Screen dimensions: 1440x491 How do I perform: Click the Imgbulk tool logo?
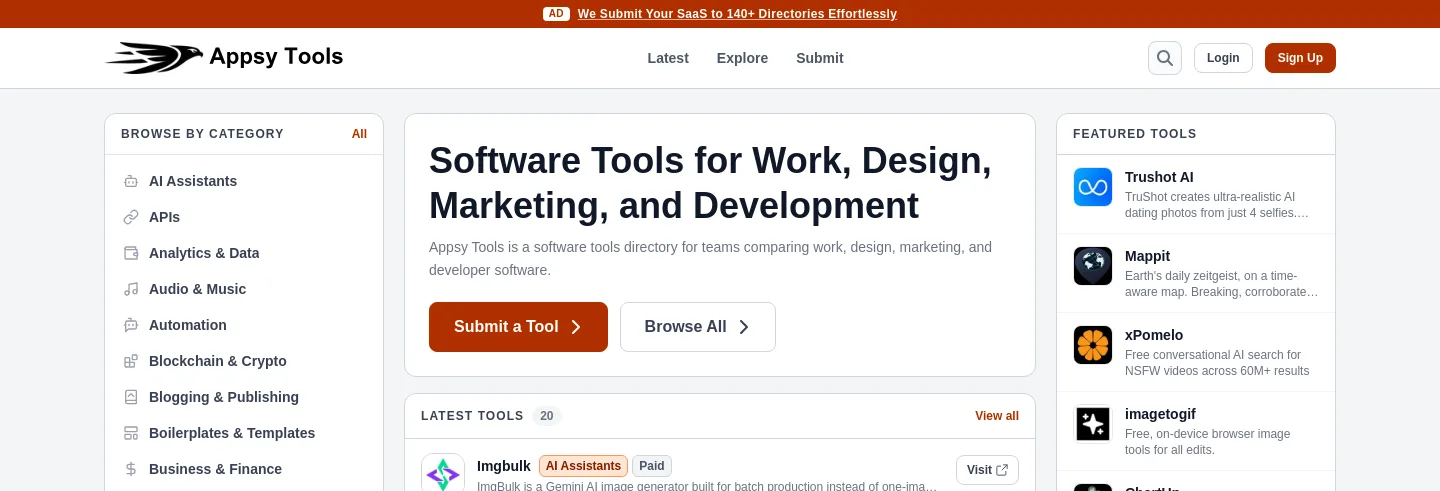pyautogui.click(x=443, y=475)
